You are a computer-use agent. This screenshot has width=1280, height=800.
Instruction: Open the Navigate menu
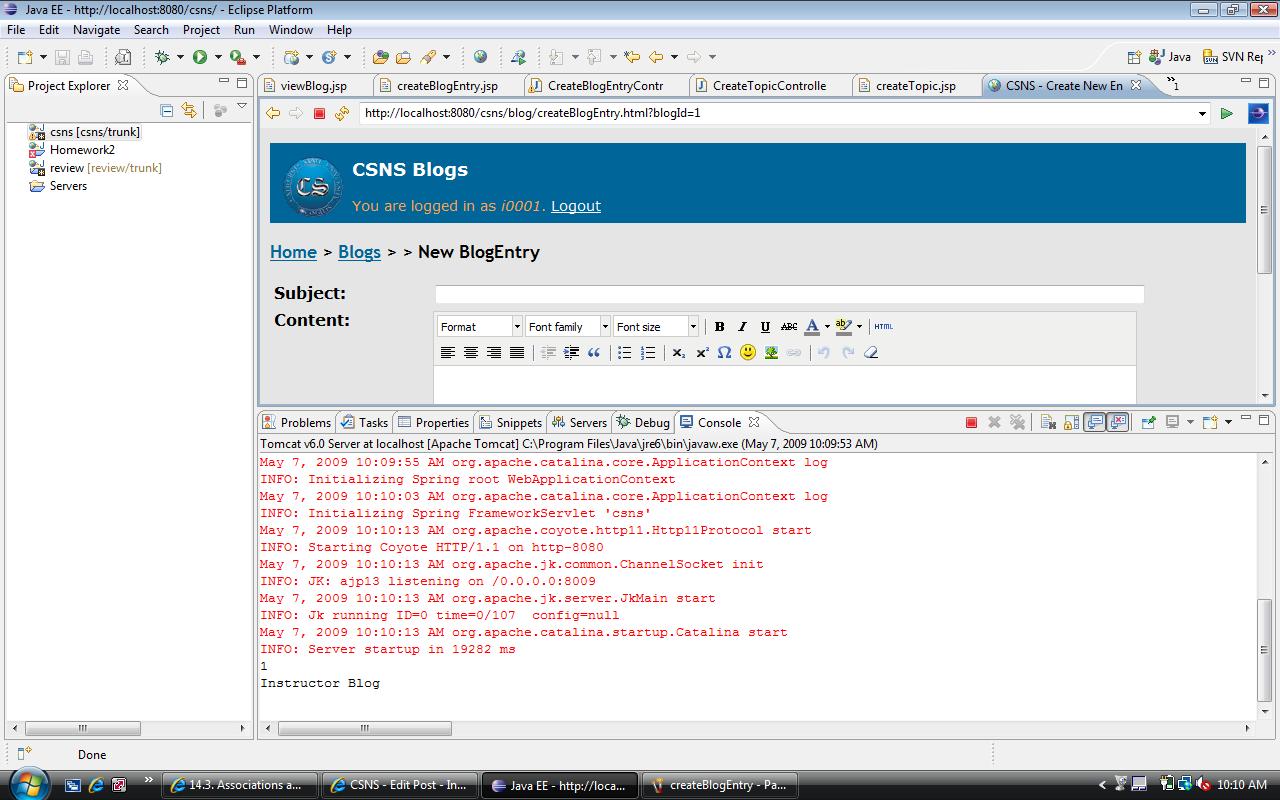[x=96, y=30]
